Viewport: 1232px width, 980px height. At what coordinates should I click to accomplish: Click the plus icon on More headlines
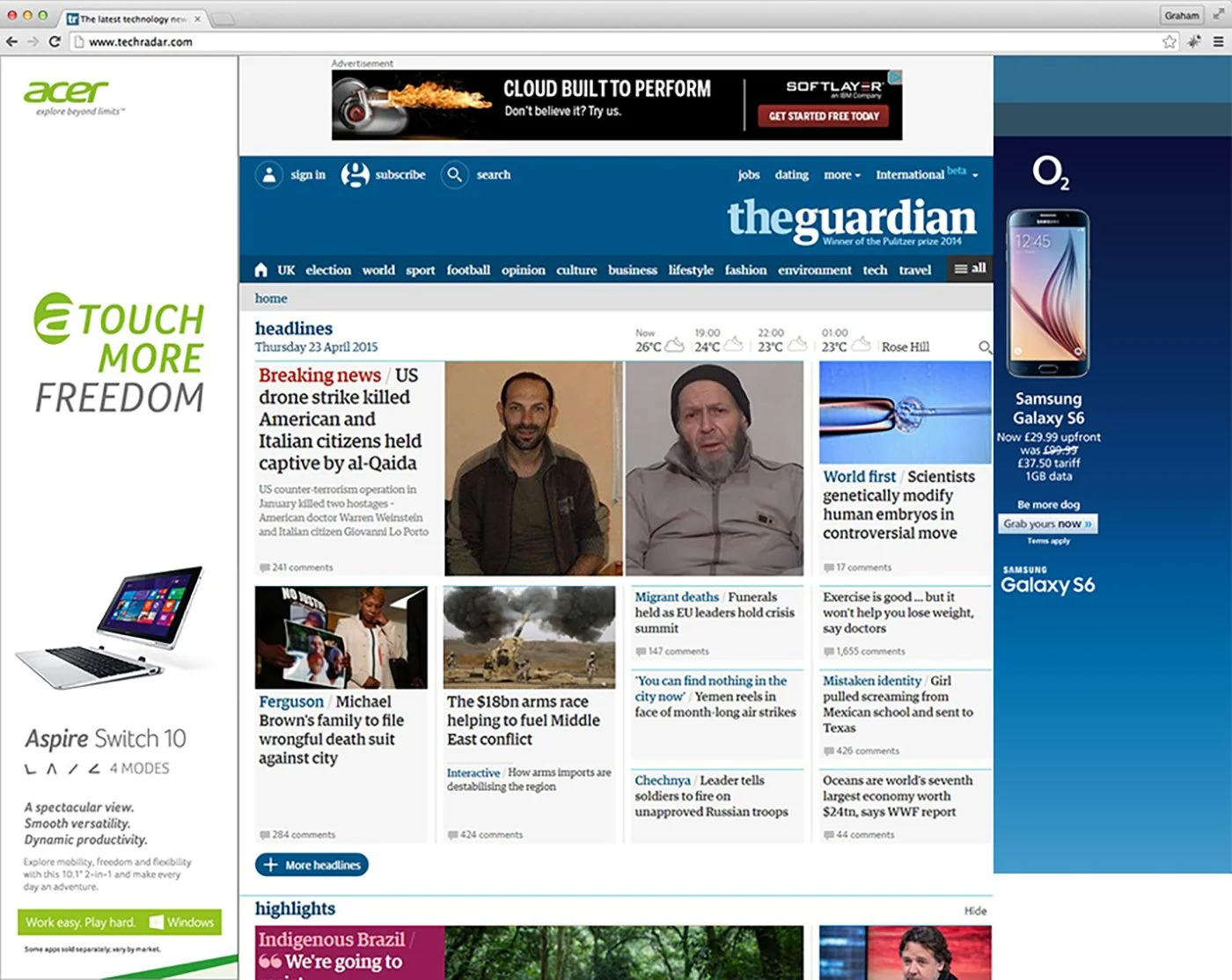pos(270,865)
